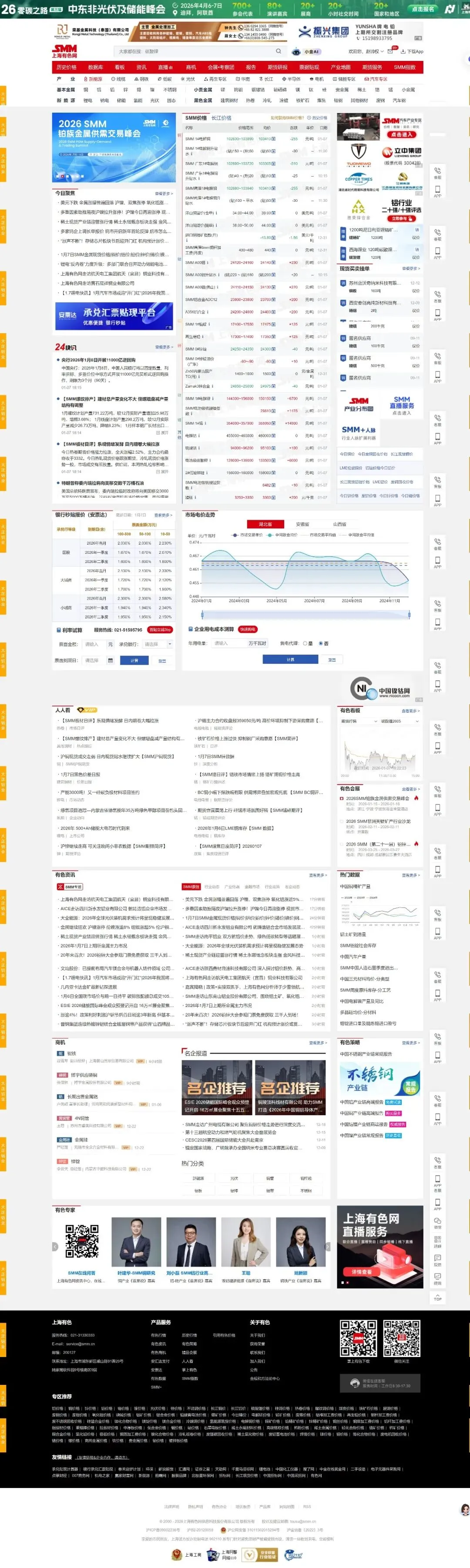Switch to the 安徽省 tab
The image size is (470, 1568).
[x=302, y=524]
